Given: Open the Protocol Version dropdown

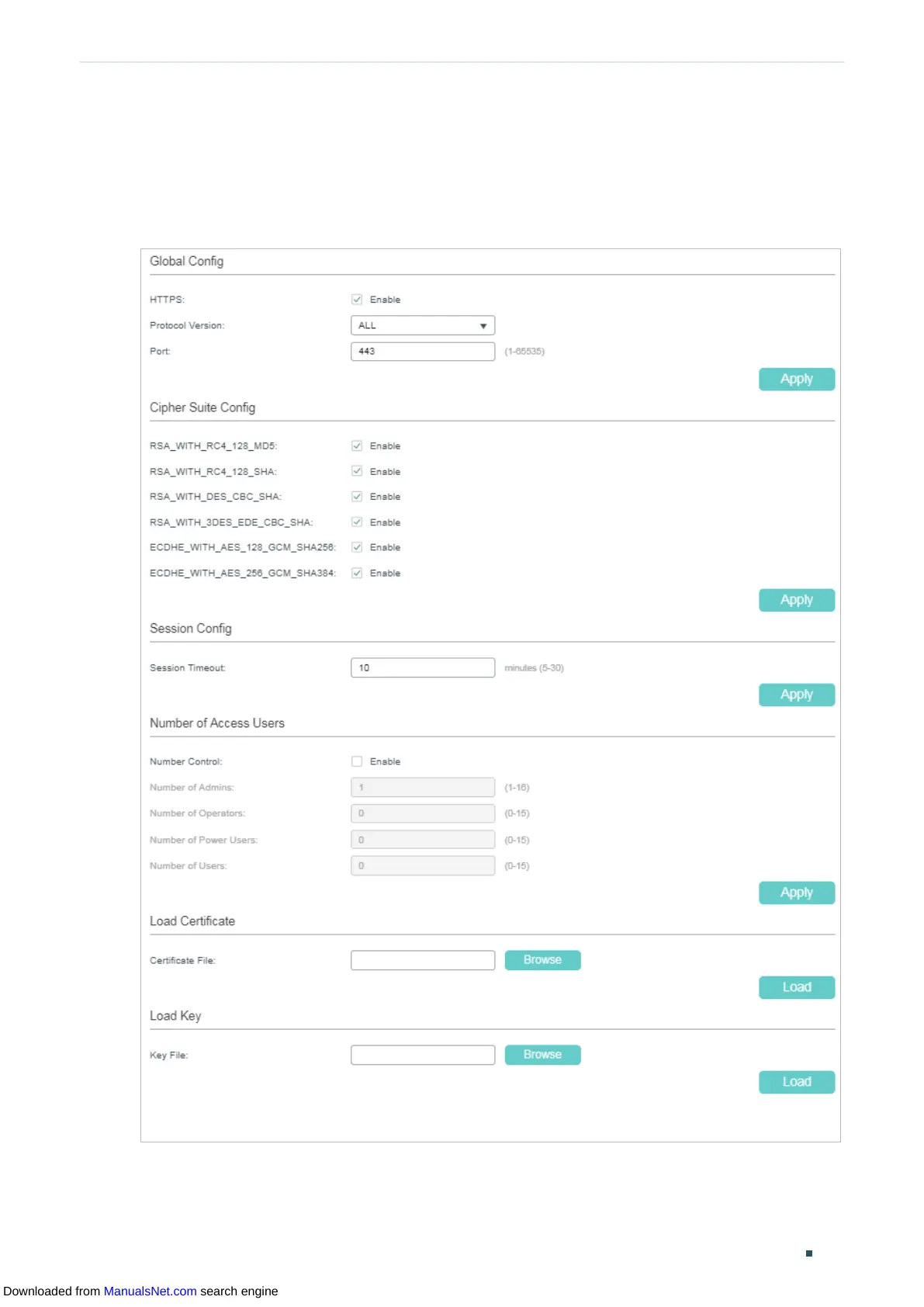Looking at the screenshot, I should (422, 325).
